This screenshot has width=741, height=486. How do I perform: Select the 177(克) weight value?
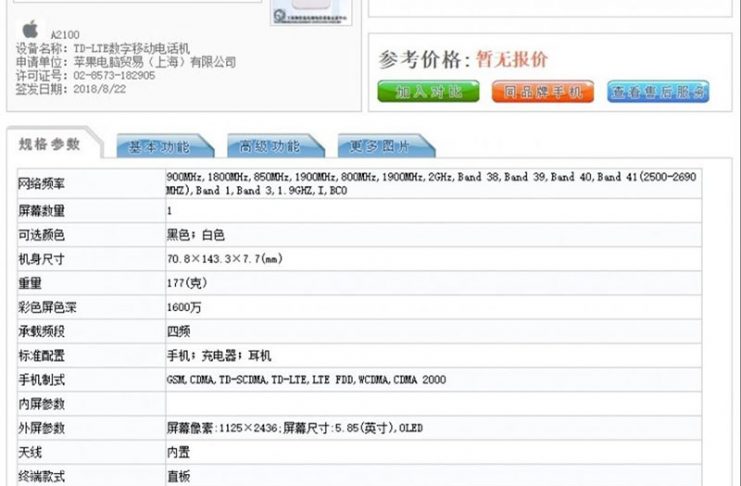(x=187, y=283)
